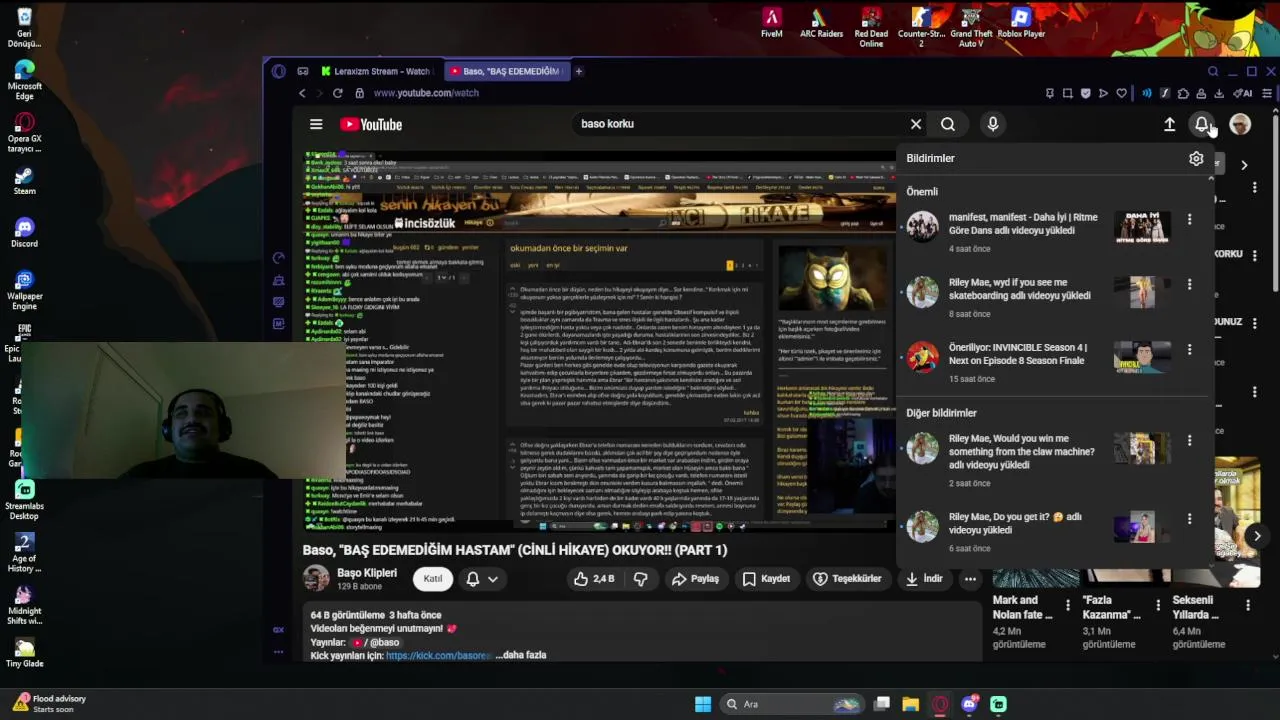Expand the subscription notification bell dropdown
Screen dimensions: 1280x720
coord(481,579)
